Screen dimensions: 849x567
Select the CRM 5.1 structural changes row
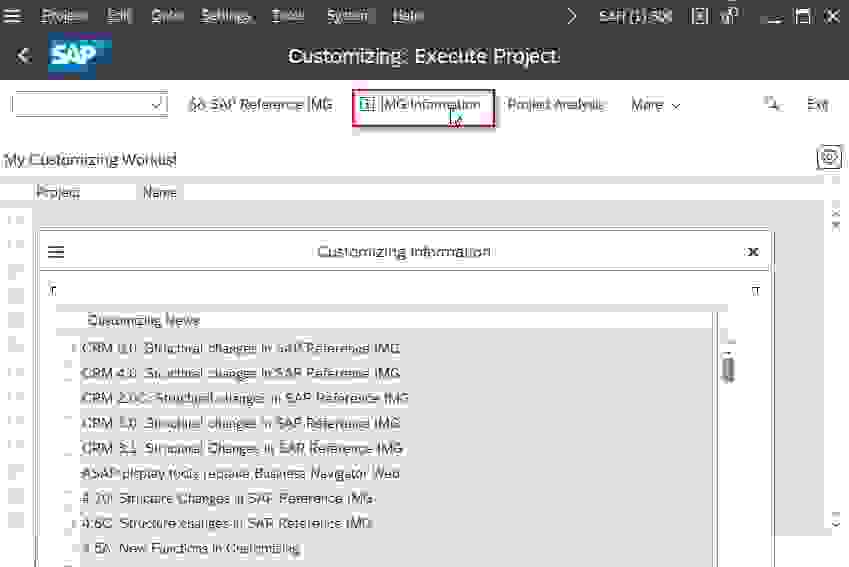point(241,448)
